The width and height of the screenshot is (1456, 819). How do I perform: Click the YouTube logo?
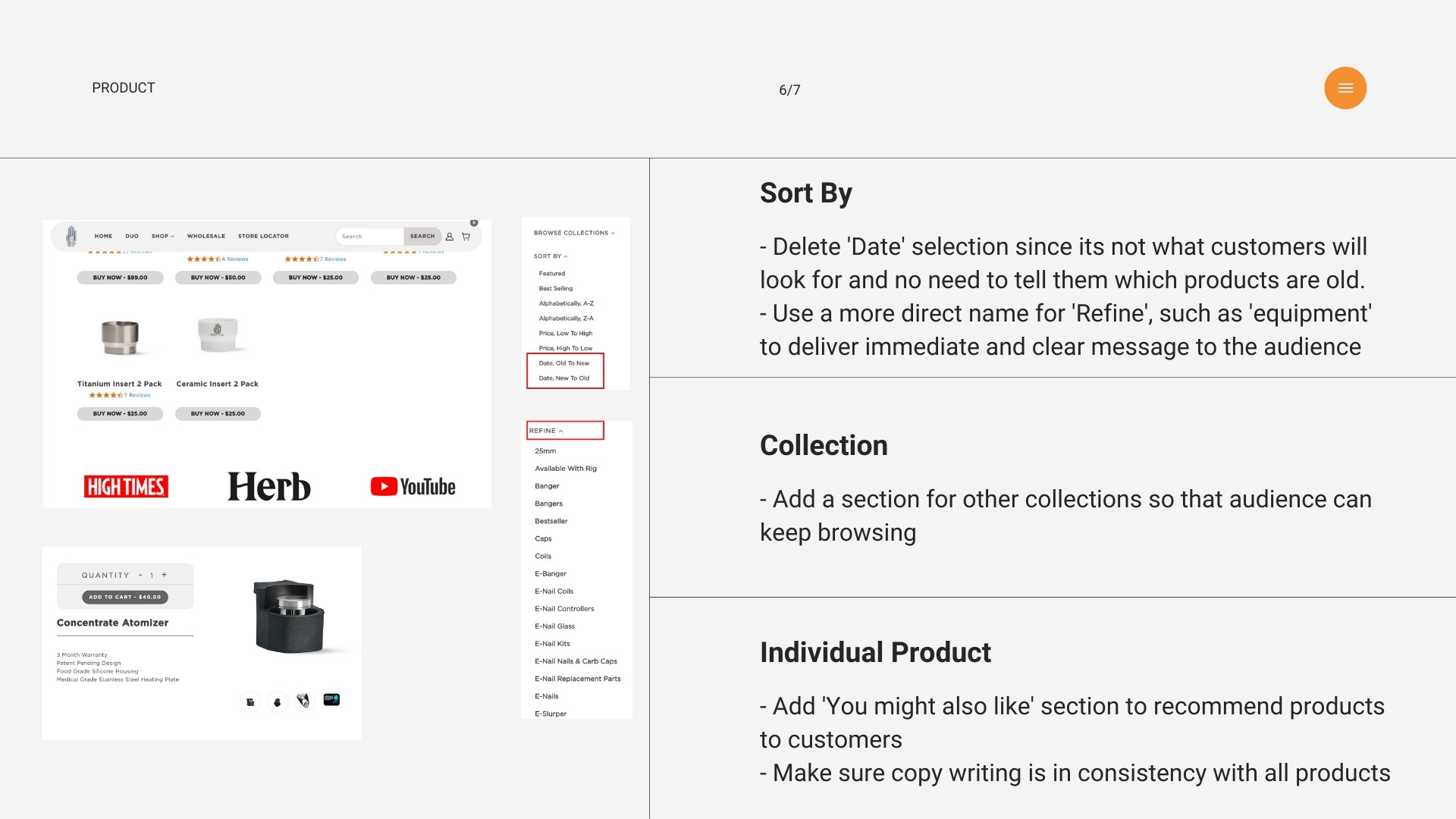pyautogui.click(x=413, y=487)
